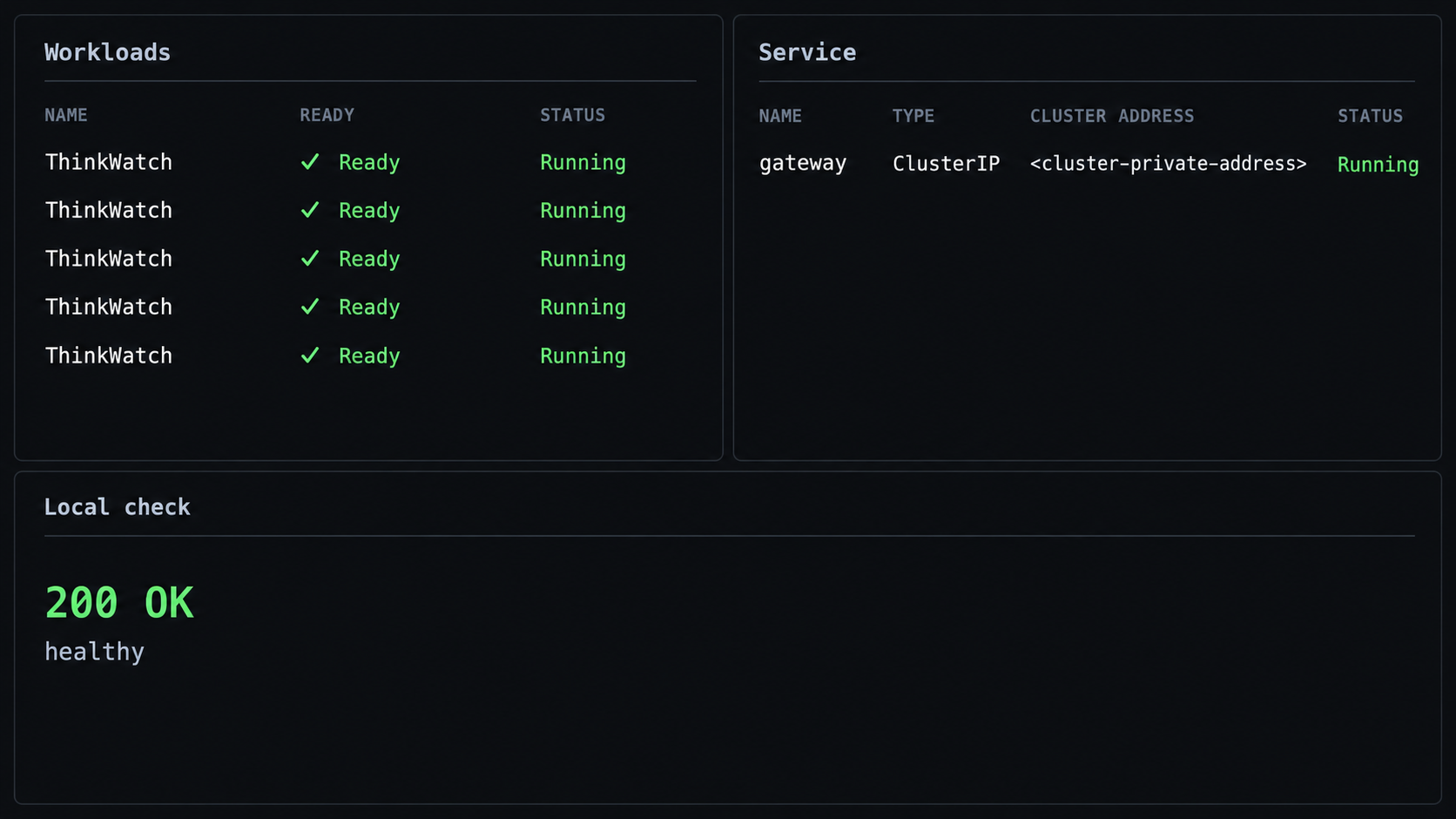Click the Workloads panel heading
1456x819 pixels.
click(x=107, y=52)
